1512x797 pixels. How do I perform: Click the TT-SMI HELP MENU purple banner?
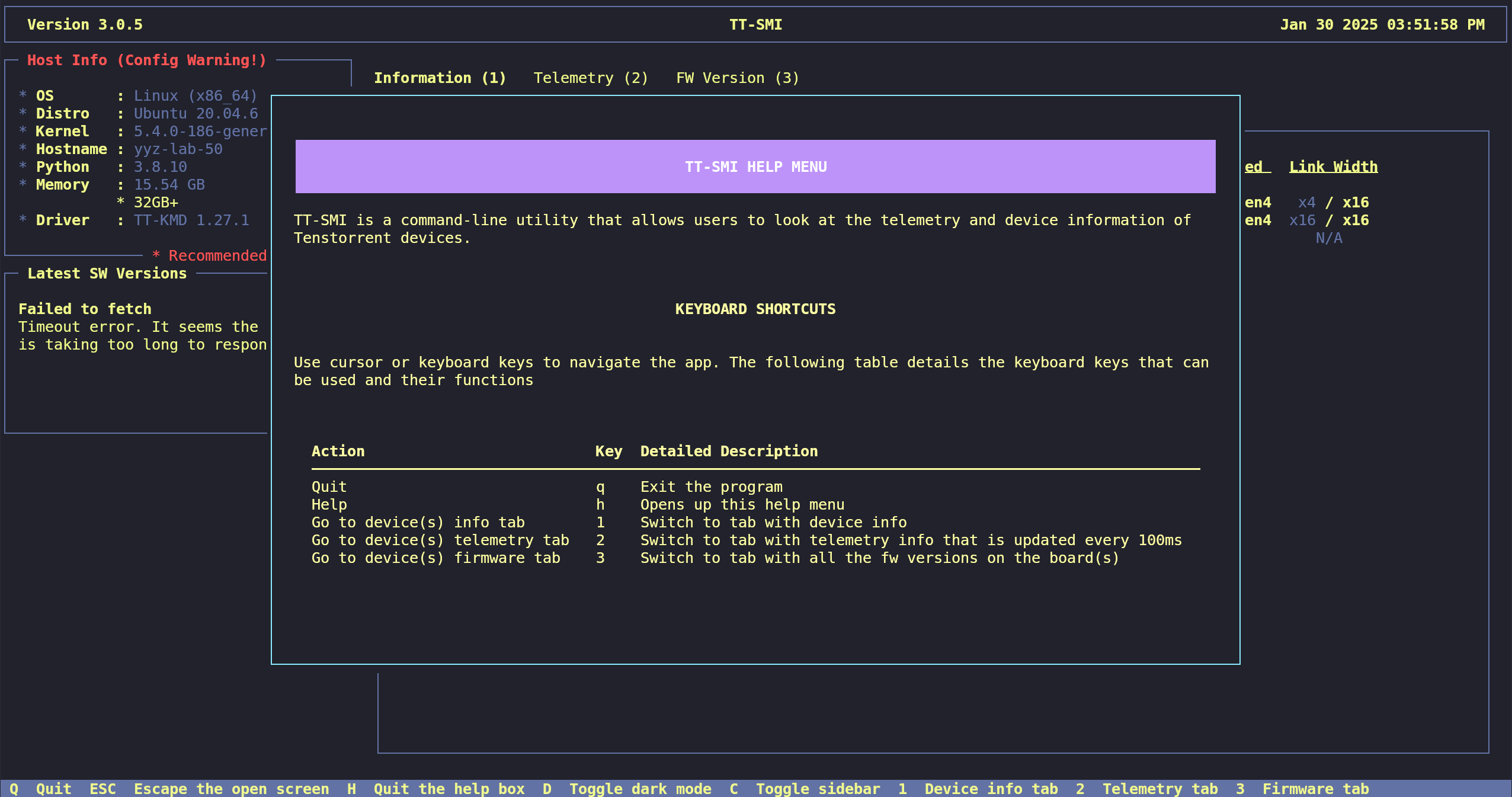tap(755, 167)
